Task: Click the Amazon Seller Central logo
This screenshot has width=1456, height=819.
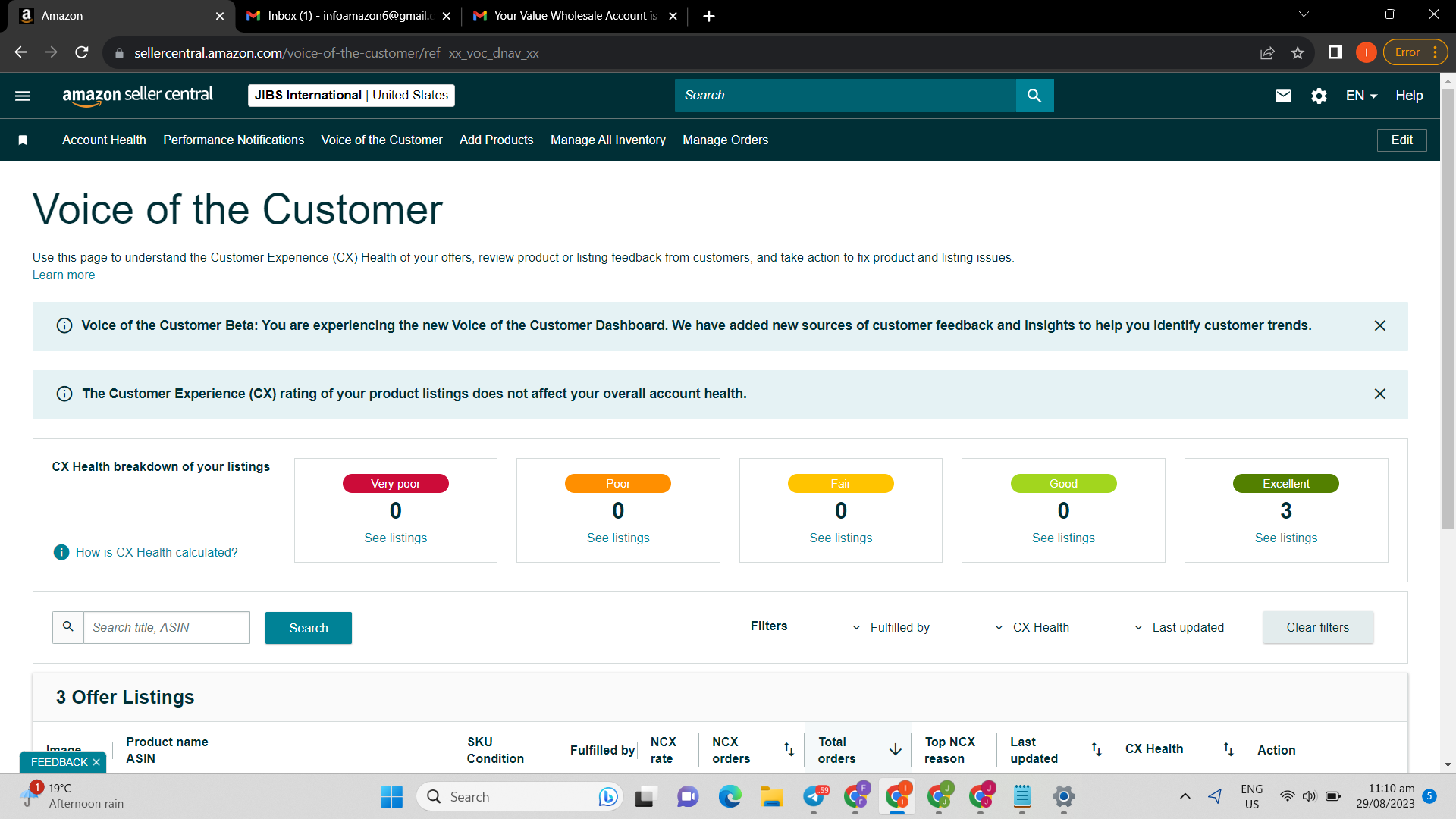Action: 137,96
